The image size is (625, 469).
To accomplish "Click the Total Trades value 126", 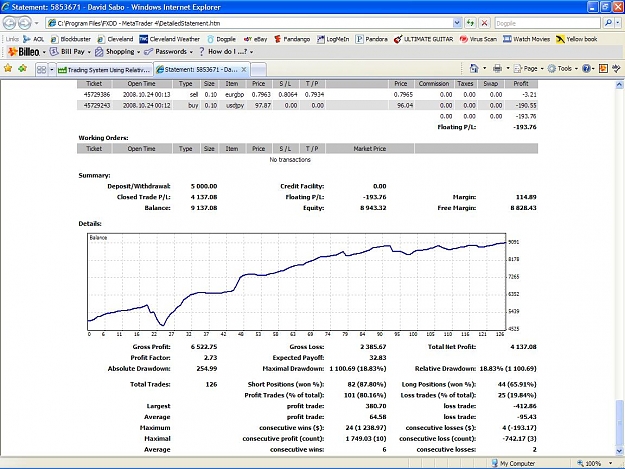I will 211,384.
